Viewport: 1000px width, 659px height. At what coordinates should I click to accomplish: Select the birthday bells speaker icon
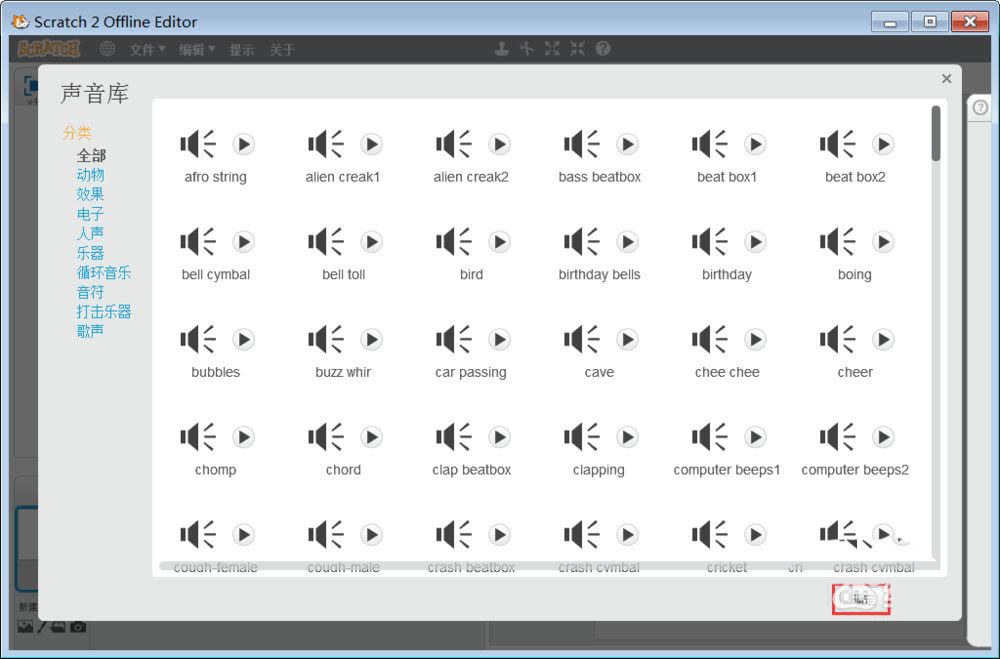[x=581, y=242]
